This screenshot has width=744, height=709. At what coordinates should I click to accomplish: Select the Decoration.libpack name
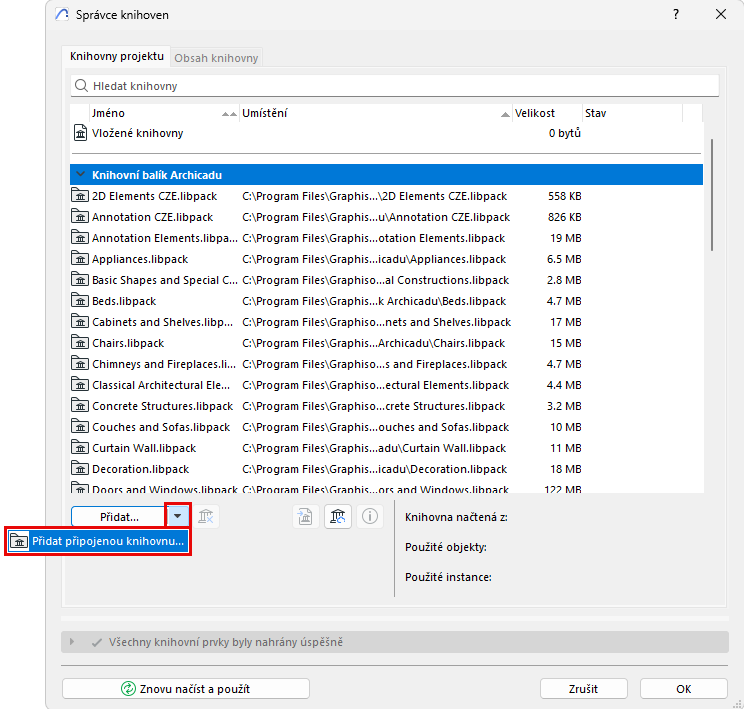point(140,468)
